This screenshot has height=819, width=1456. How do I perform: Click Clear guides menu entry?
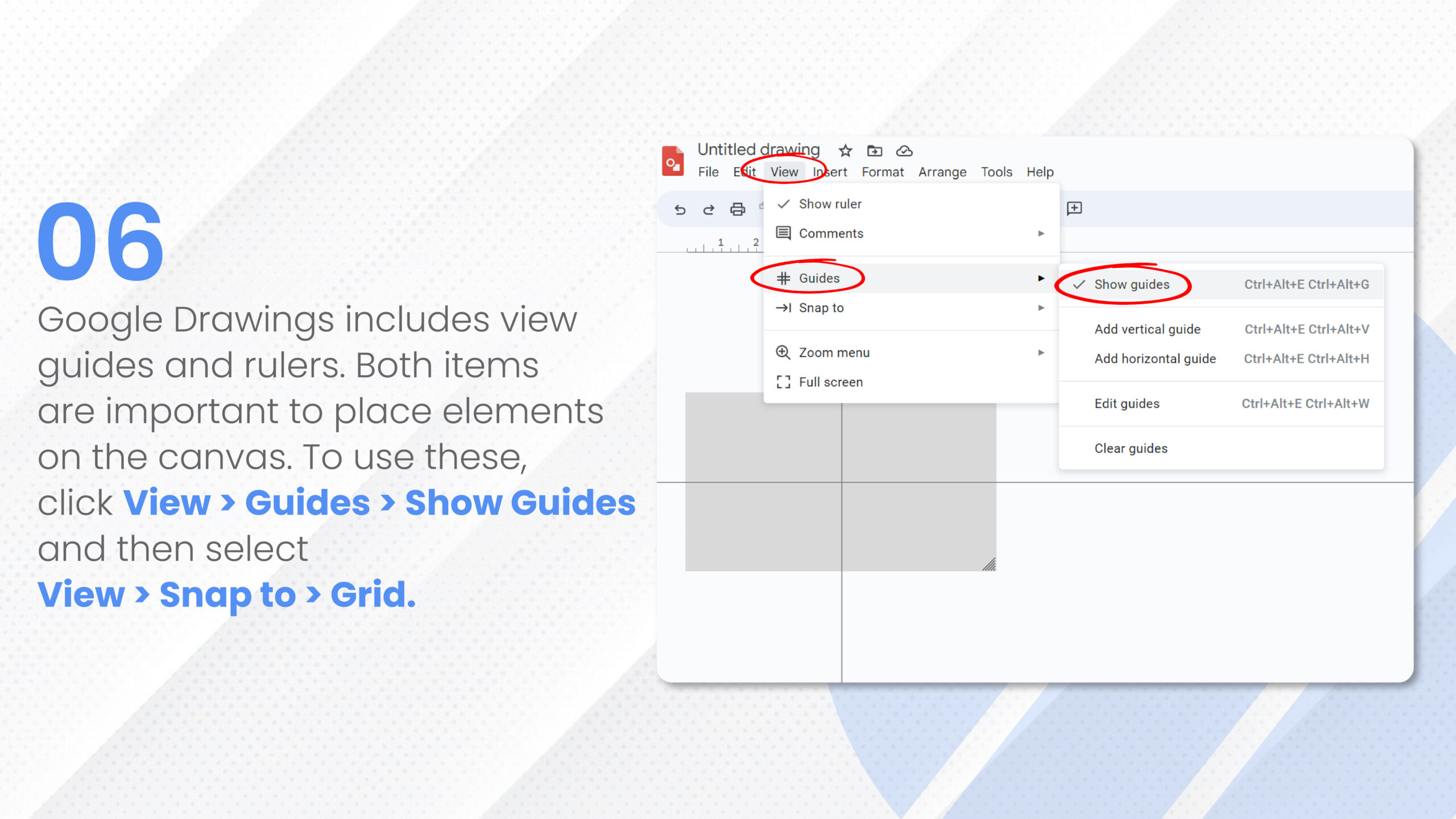click(x=1131, y=448)
